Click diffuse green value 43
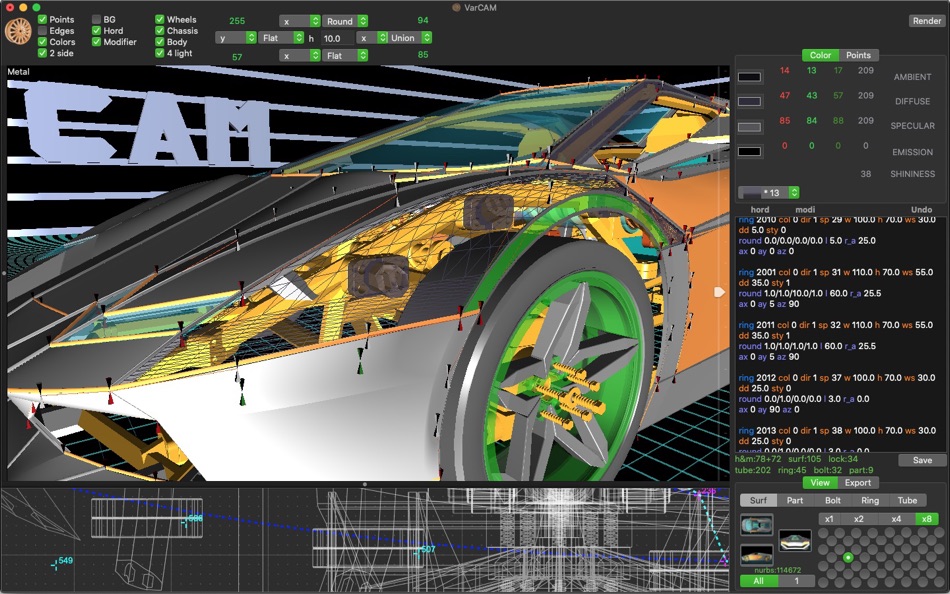Viewport: 950px width, 594px height. 812,96
